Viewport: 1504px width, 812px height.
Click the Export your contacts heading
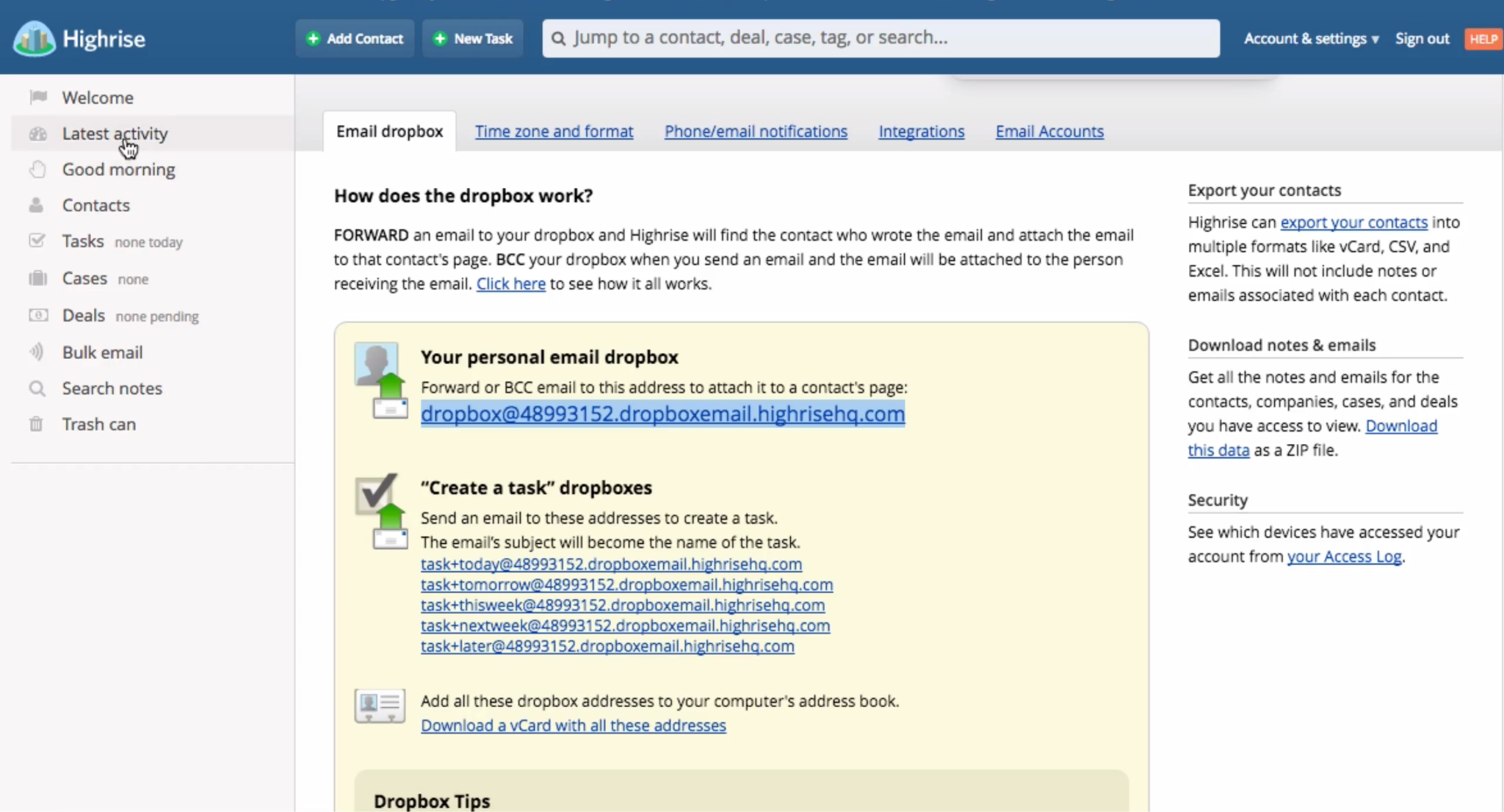pos(1265,190)
